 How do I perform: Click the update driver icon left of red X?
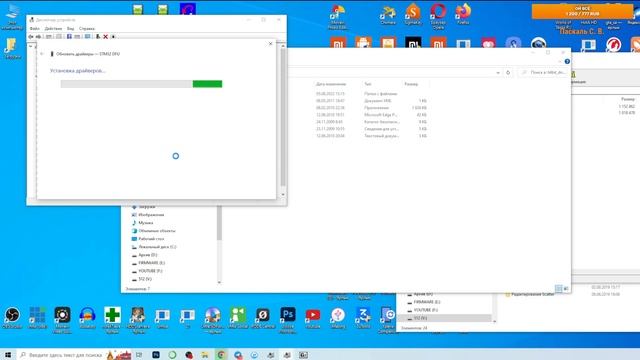tap(98, 37)
